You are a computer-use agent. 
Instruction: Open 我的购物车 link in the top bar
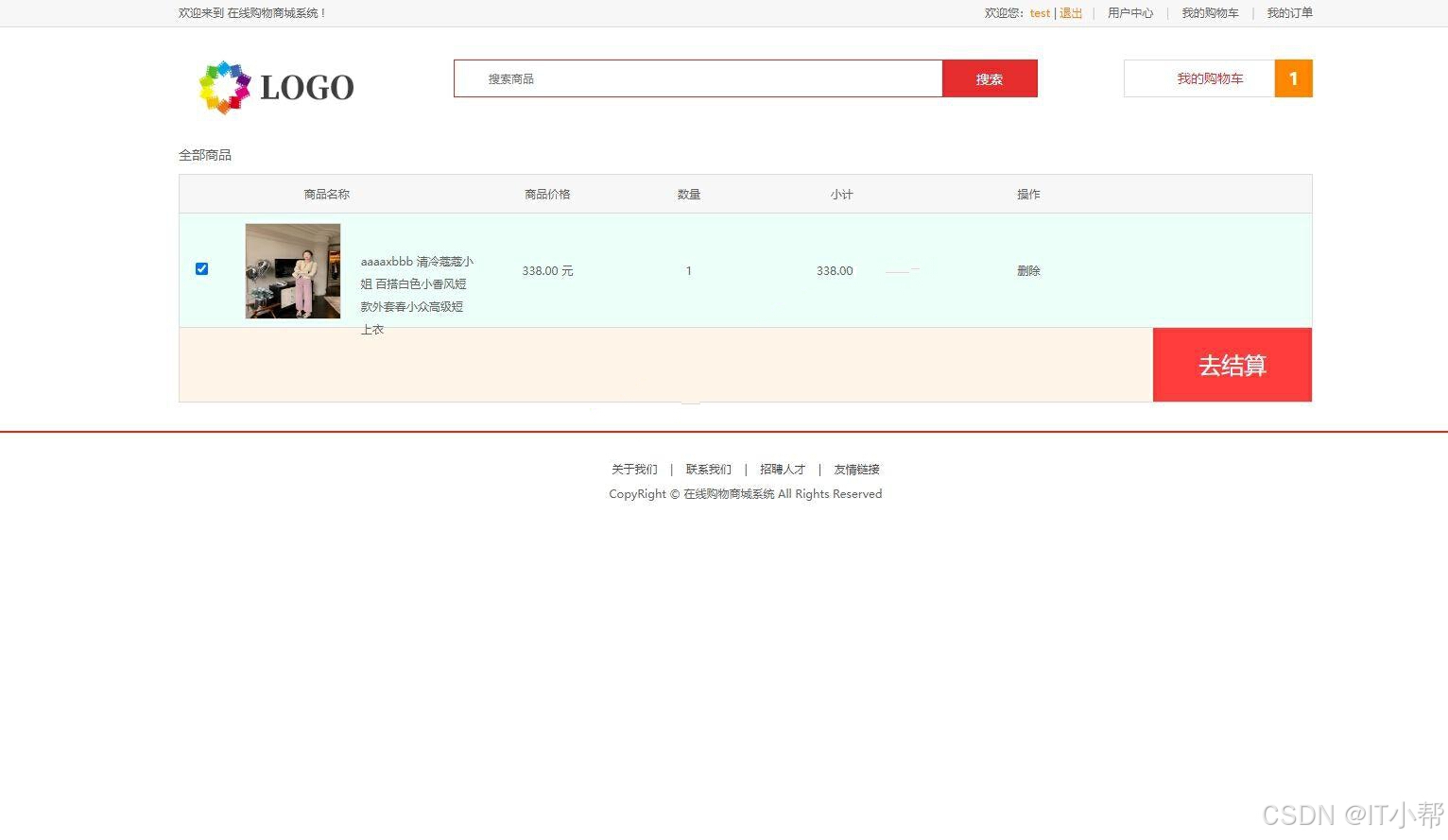tap(1210, 13)
